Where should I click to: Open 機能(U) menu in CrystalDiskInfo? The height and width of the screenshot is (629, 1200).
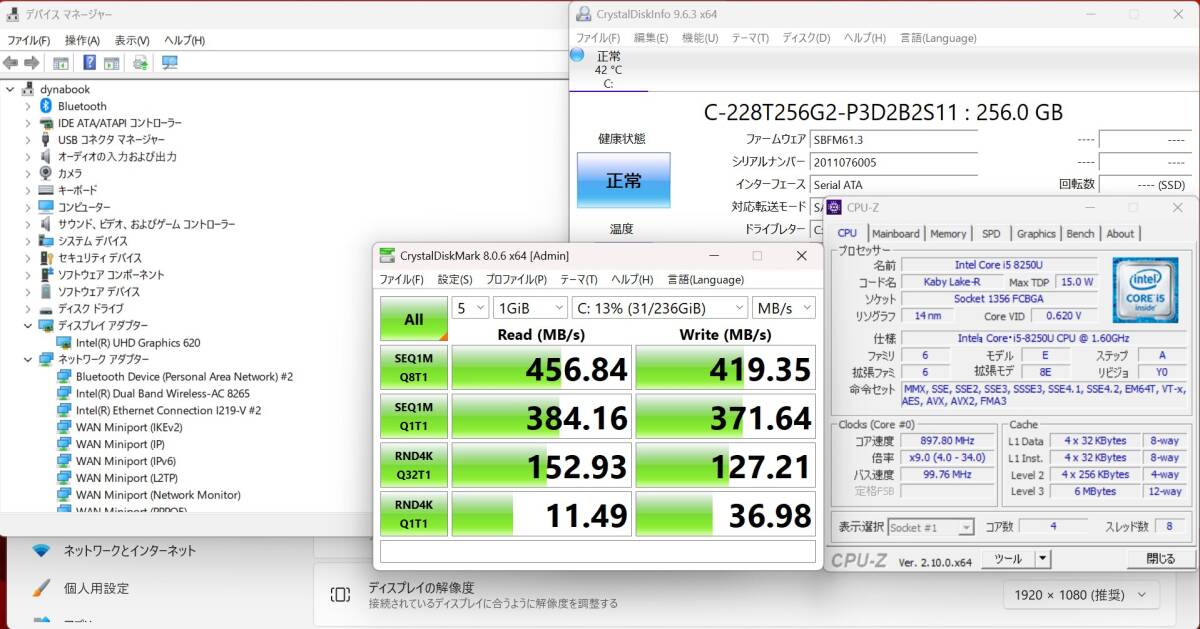point(700,38)
